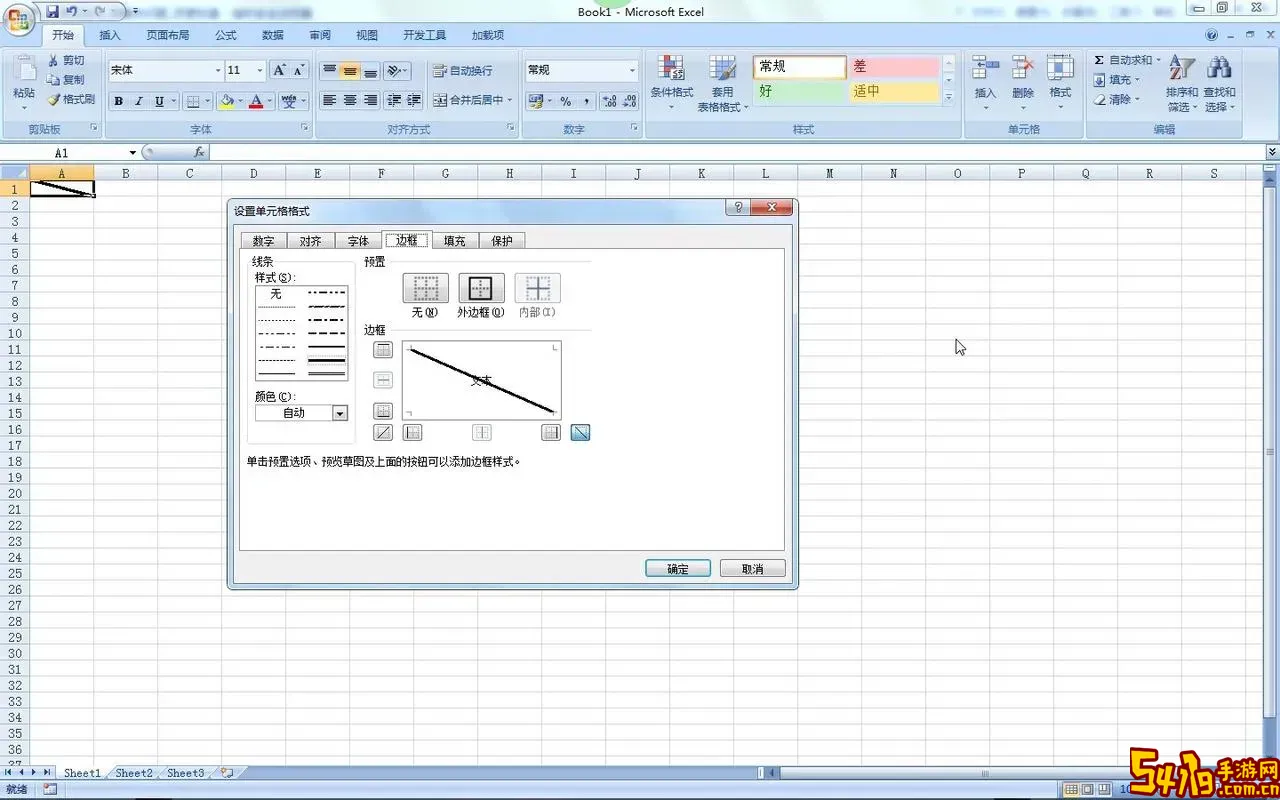Screen dimensions: 1280x800
Task: Click the red font color swatch
Action: (x=256, y=101)
